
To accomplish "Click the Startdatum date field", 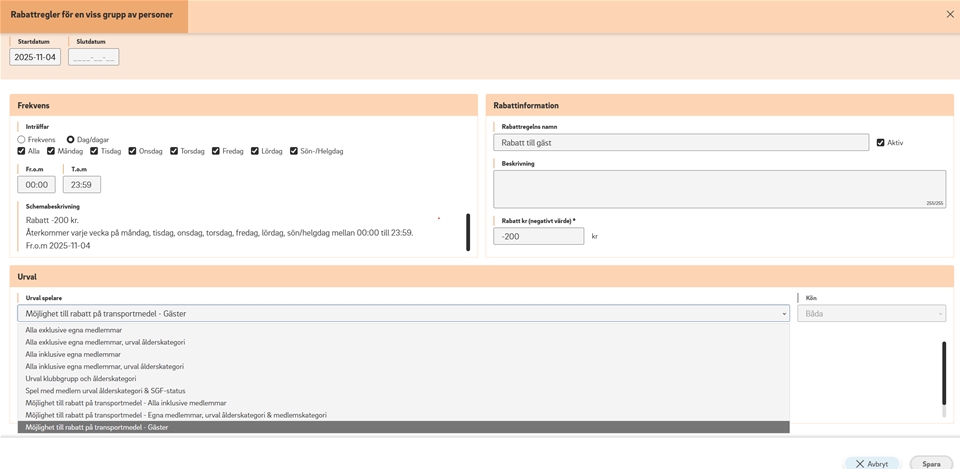I will pyautogui.click(x=35, y=57).
